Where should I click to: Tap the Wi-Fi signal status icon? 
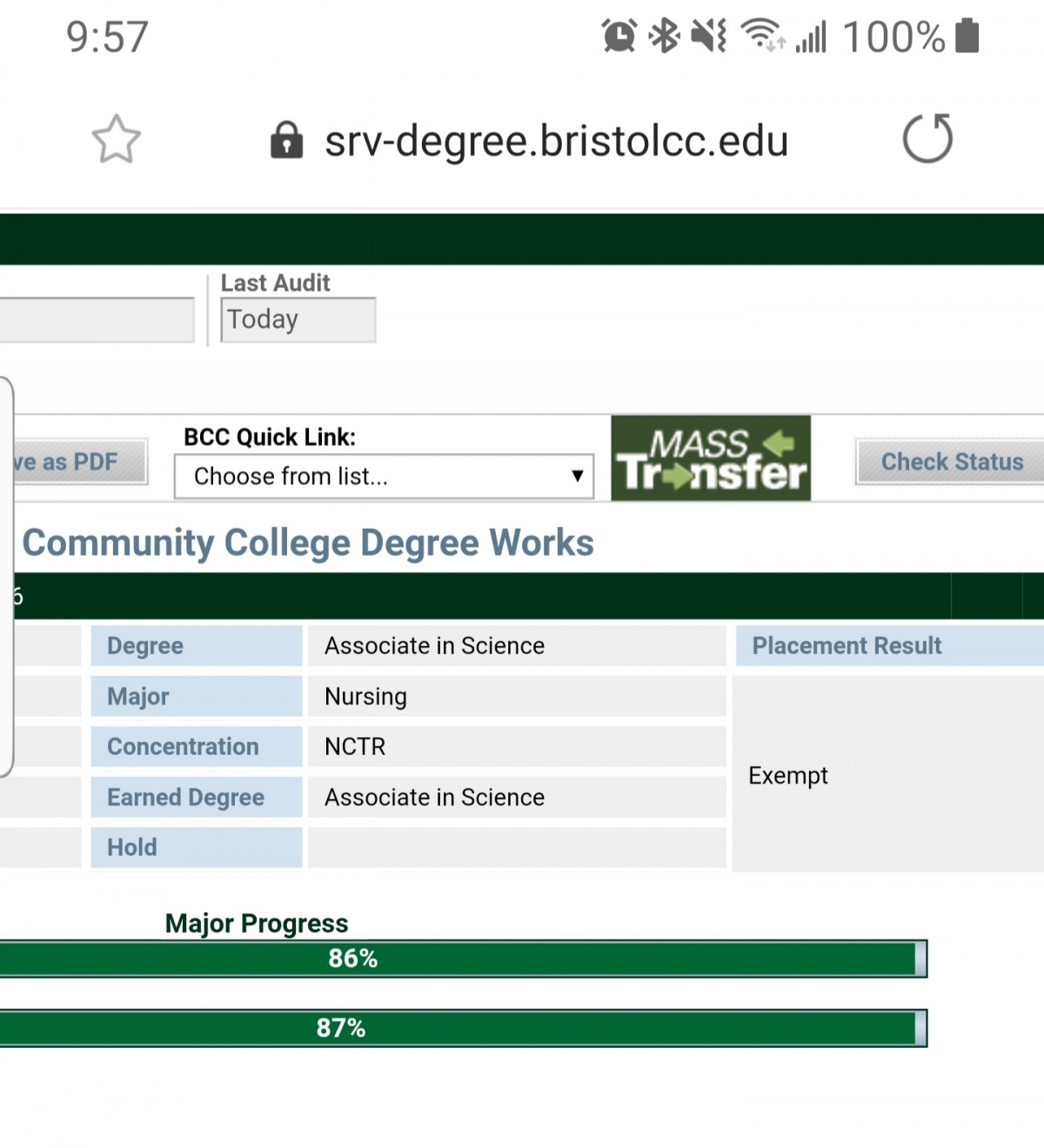(x=762, y=36)
